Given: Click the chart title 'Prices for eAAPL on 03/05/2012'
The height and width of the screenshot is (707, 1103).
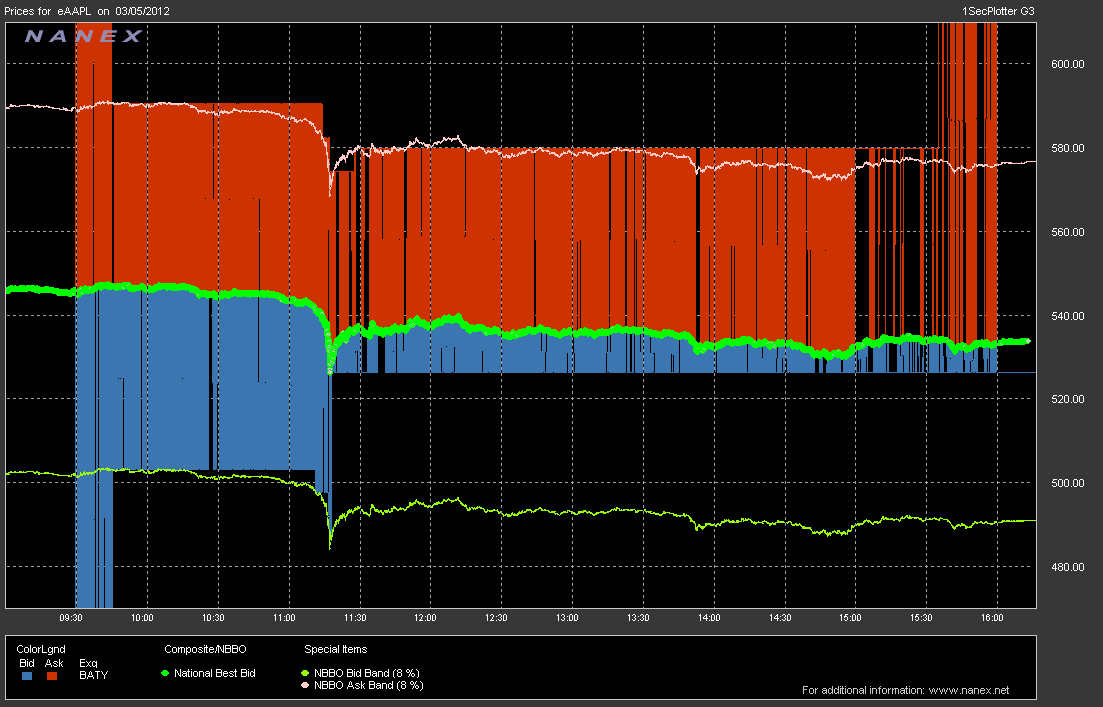Looking at the screenshot, I should click(x=87, y=11).
